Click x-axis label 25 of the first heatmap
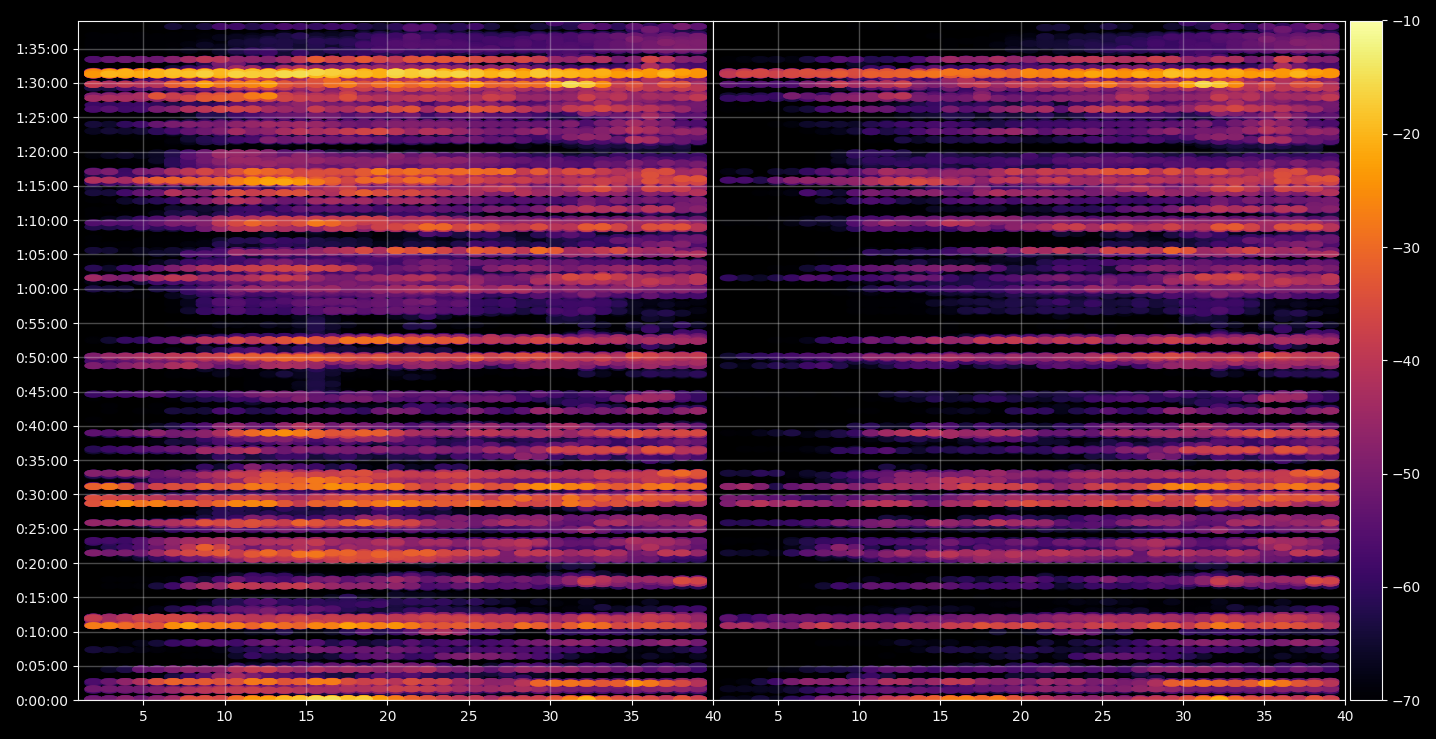This screenshot has width=1436, height=739. tap(469, 716)
